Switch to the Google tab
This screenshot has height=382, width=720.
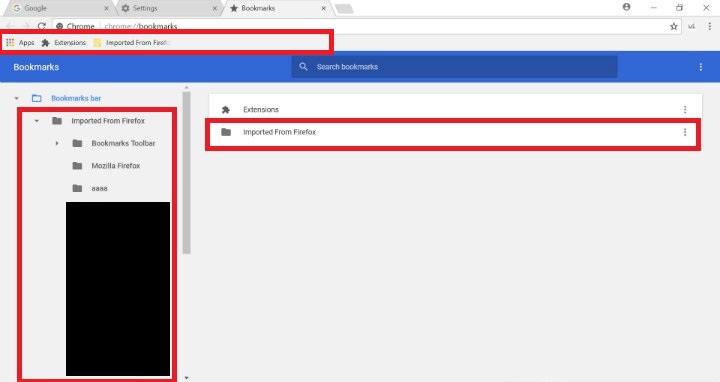(x=60, y=8)
